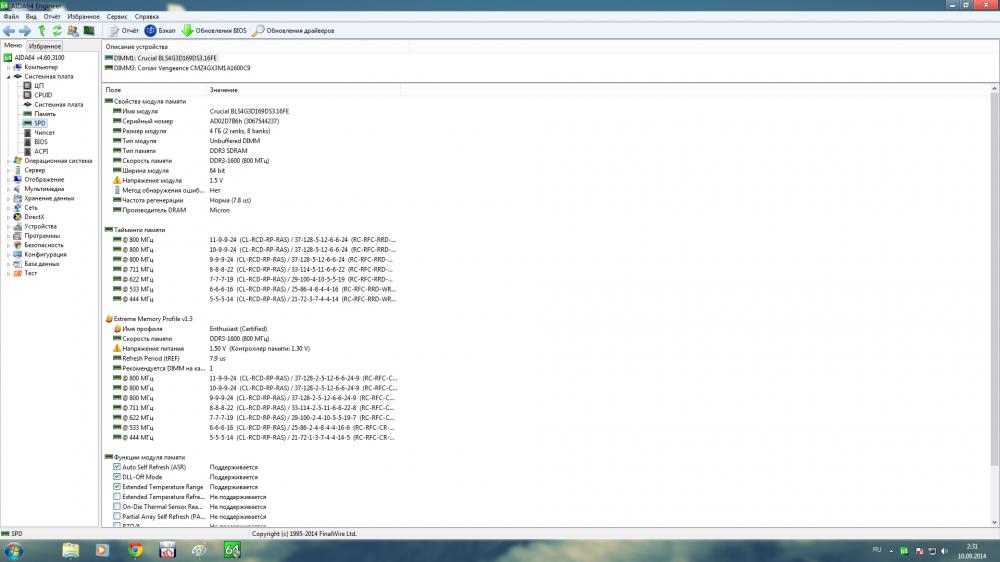The image size is (1000, 562).
Task: Toggle On-Die Thermal Sensor checkbox
Action: (x=117, y=507)
